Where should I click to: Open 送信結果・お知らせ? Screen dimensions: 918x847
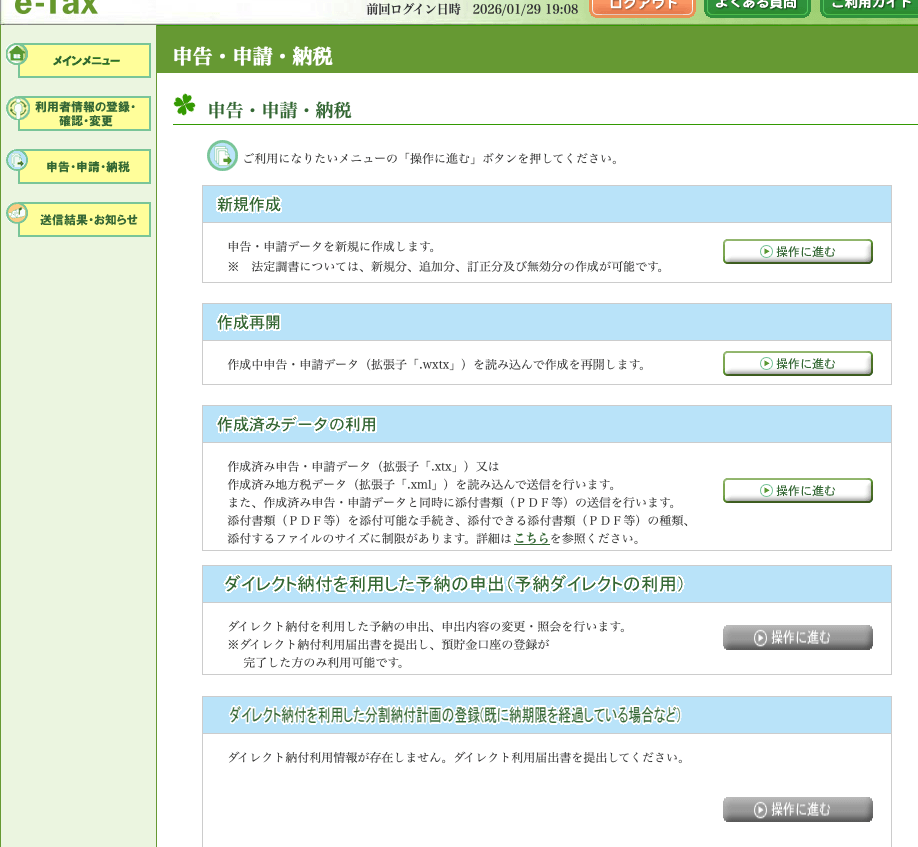(84, 220)
